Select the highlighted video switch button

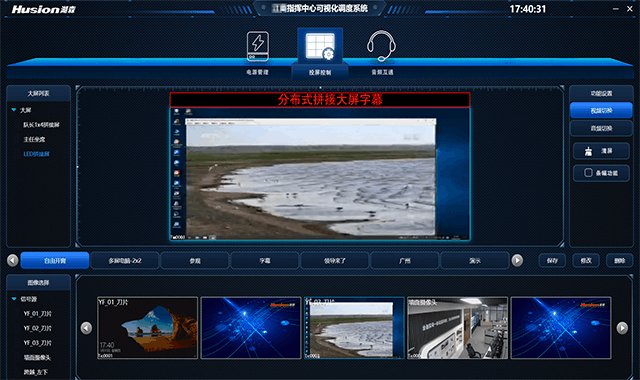[601, 111]
